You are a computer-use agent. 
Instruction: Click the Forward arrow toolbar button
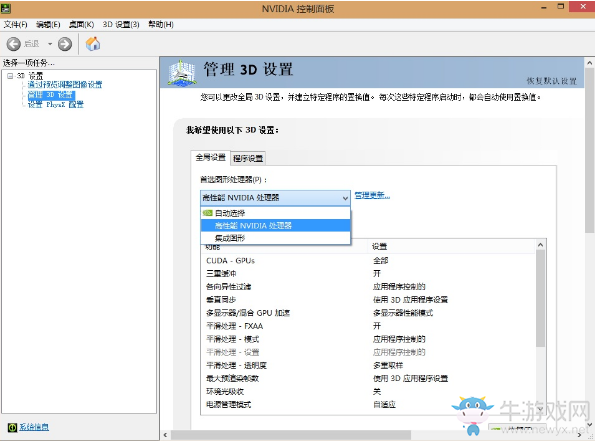click(x=65, y=44)
